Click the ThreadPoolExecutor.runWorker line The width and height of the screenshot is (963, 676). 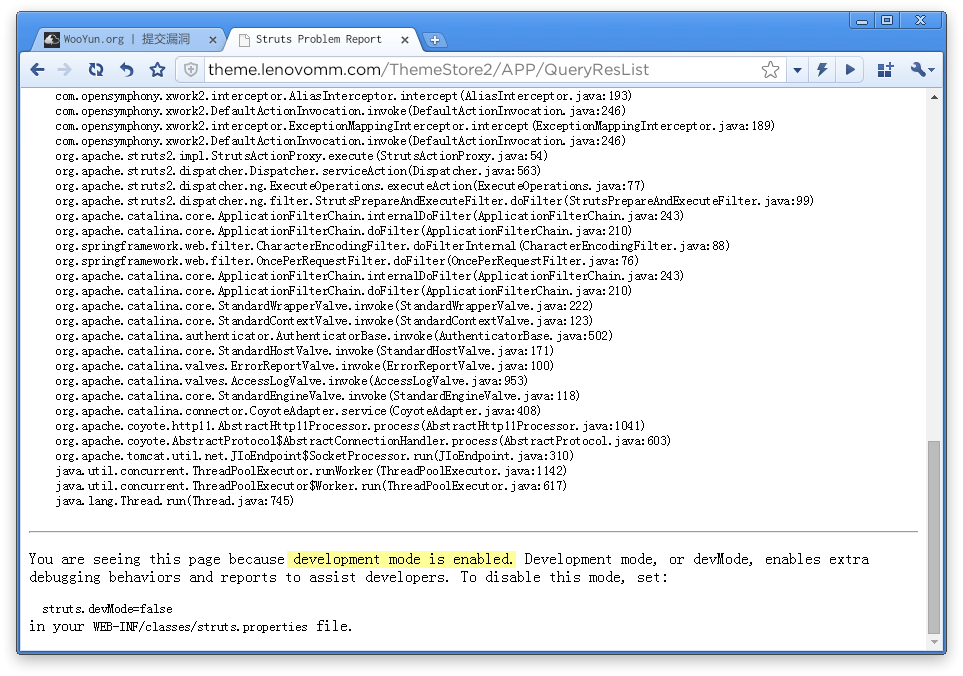pos(311,471)
